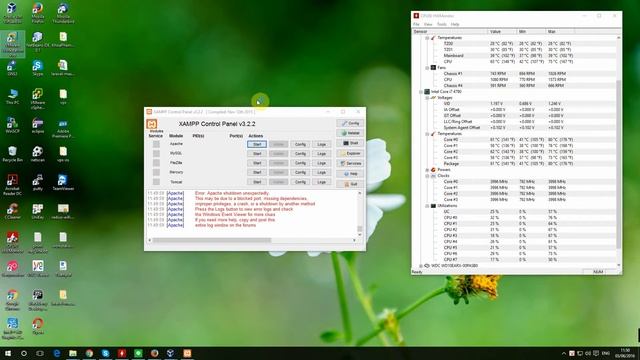Open TeamViewer desktop icon
Image resolution: width=640 pixels, height=360 pixels.
pyautogui.click(x=63, y=182)
